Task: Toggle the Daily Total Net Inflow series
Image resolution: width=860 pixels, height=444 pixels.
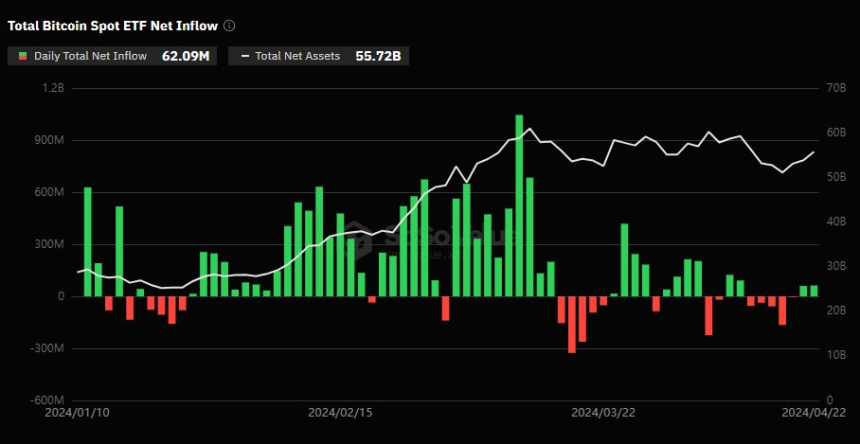Action: (x=90, y=56)
